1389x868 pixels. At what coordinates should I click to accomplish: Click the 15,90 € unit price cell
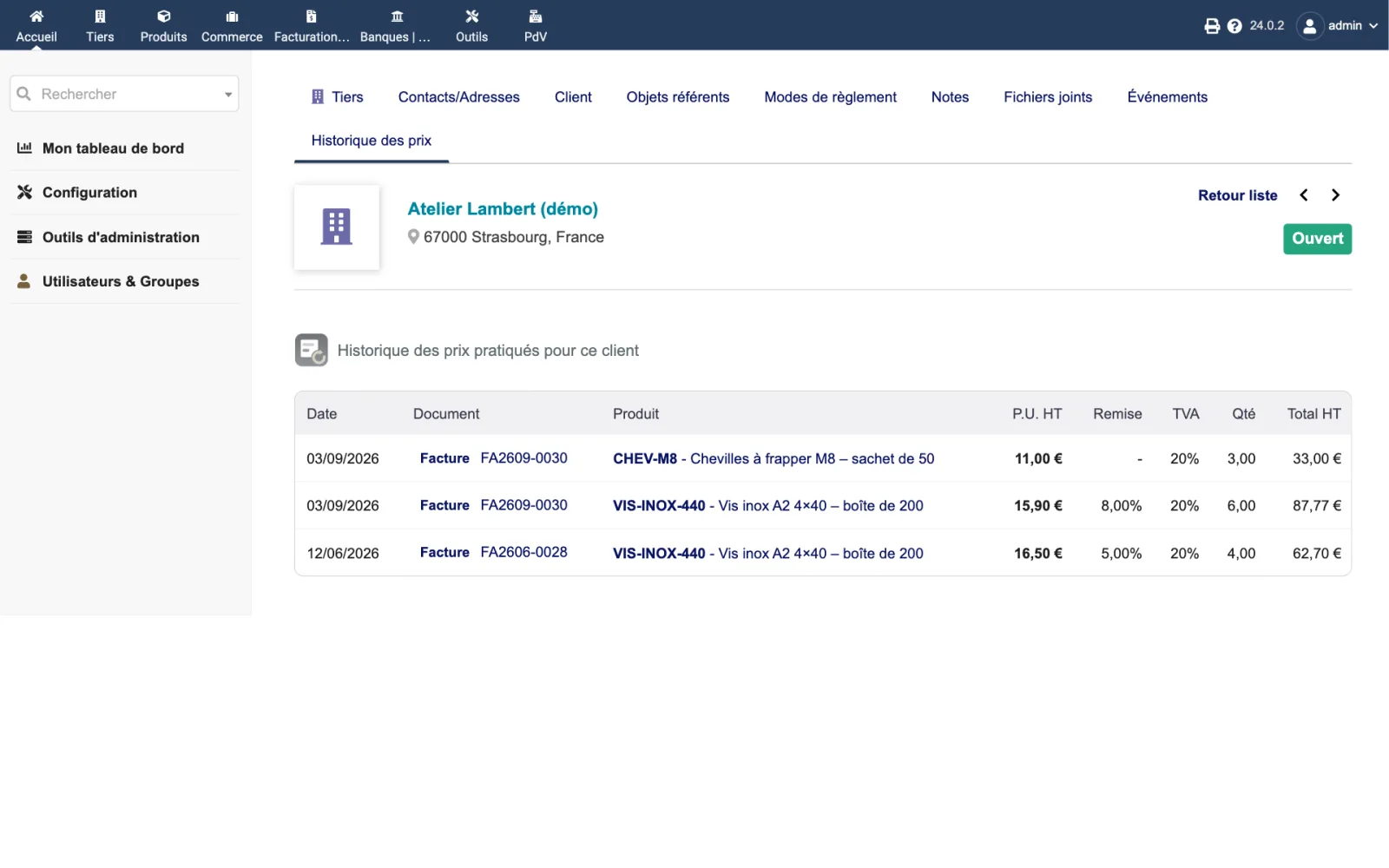pyautogui.click(x=1037, y=506)
